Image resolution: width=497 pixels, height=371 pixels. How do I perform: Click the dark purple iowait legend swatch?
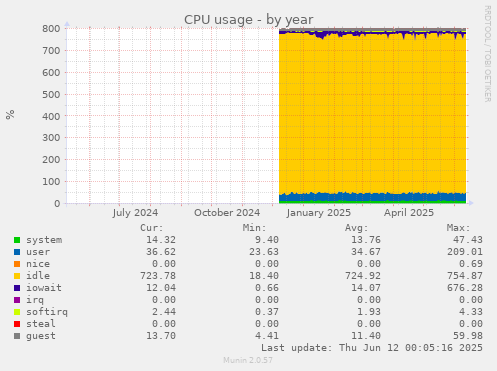[x=17, y=288]
